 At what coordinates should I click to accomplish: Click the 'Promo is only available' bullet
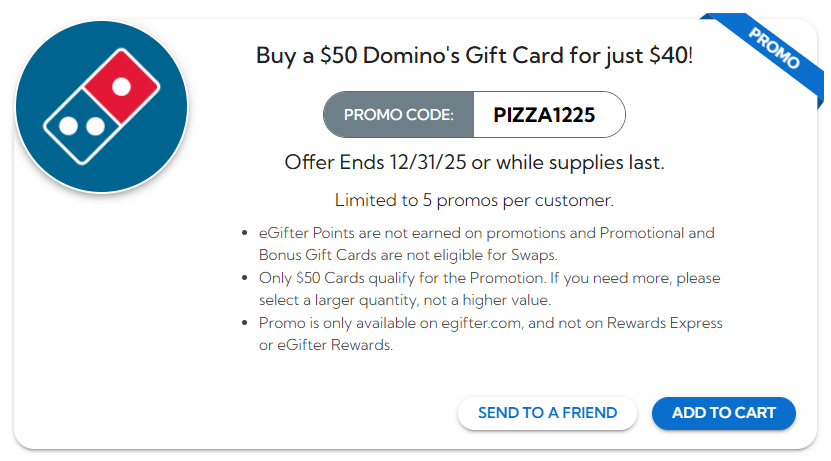coord(490,323)
